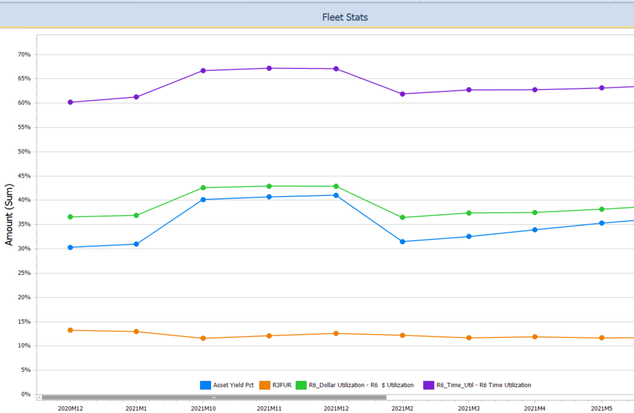This screenshot has width=634, height=413.
Task: Click the orange data point at 2021M11
Action: pos(269,336)
